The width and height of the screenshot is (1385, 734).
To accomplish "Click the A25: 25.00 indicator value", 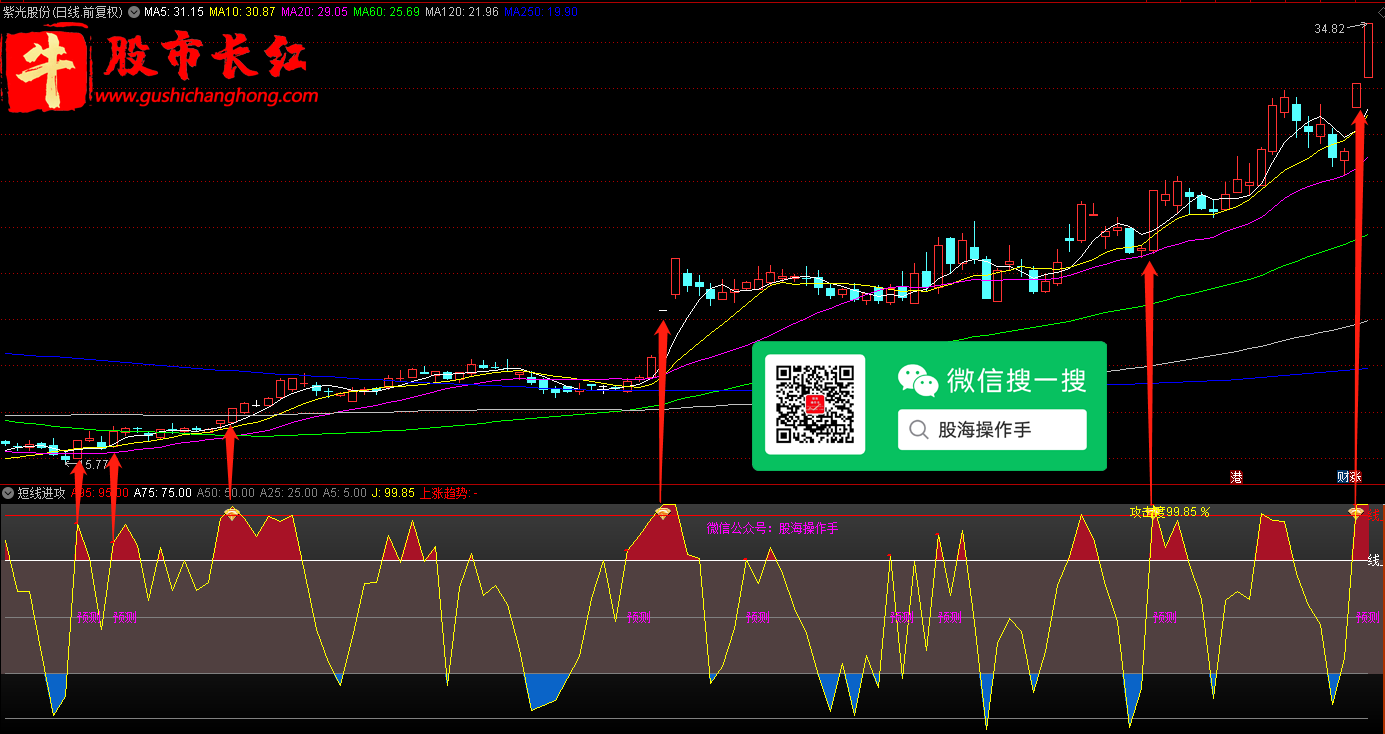I will pos(288,493).
